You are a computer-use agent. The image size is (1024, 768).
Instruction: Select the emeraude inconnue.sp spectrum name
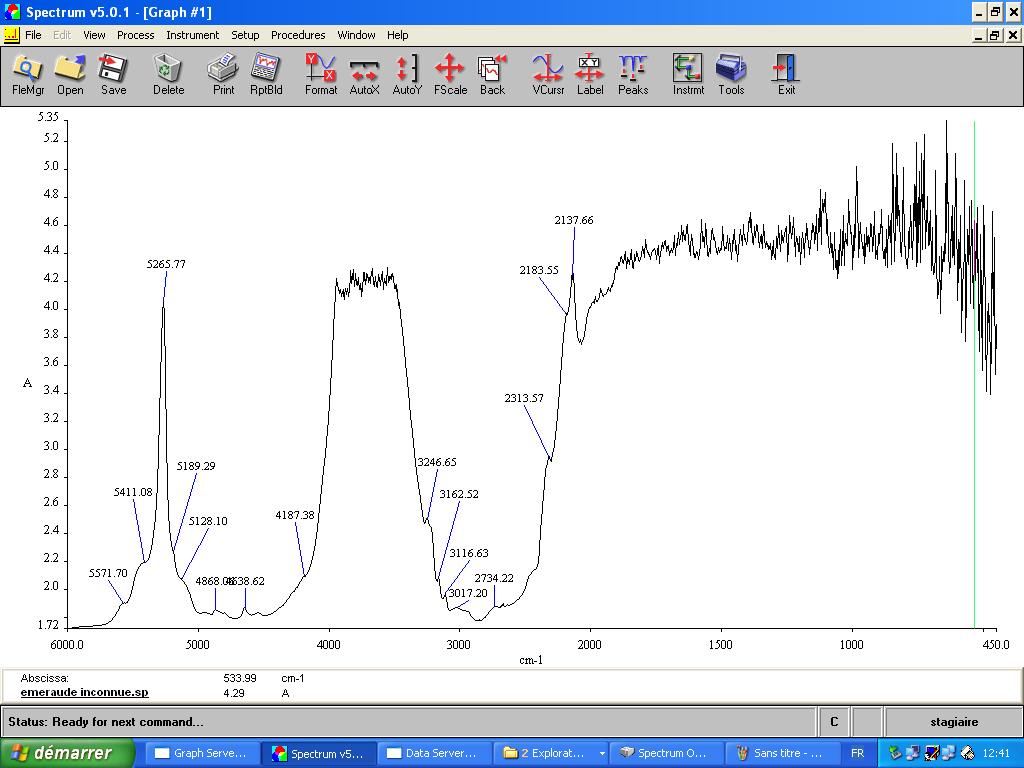[x=84, y=692]
